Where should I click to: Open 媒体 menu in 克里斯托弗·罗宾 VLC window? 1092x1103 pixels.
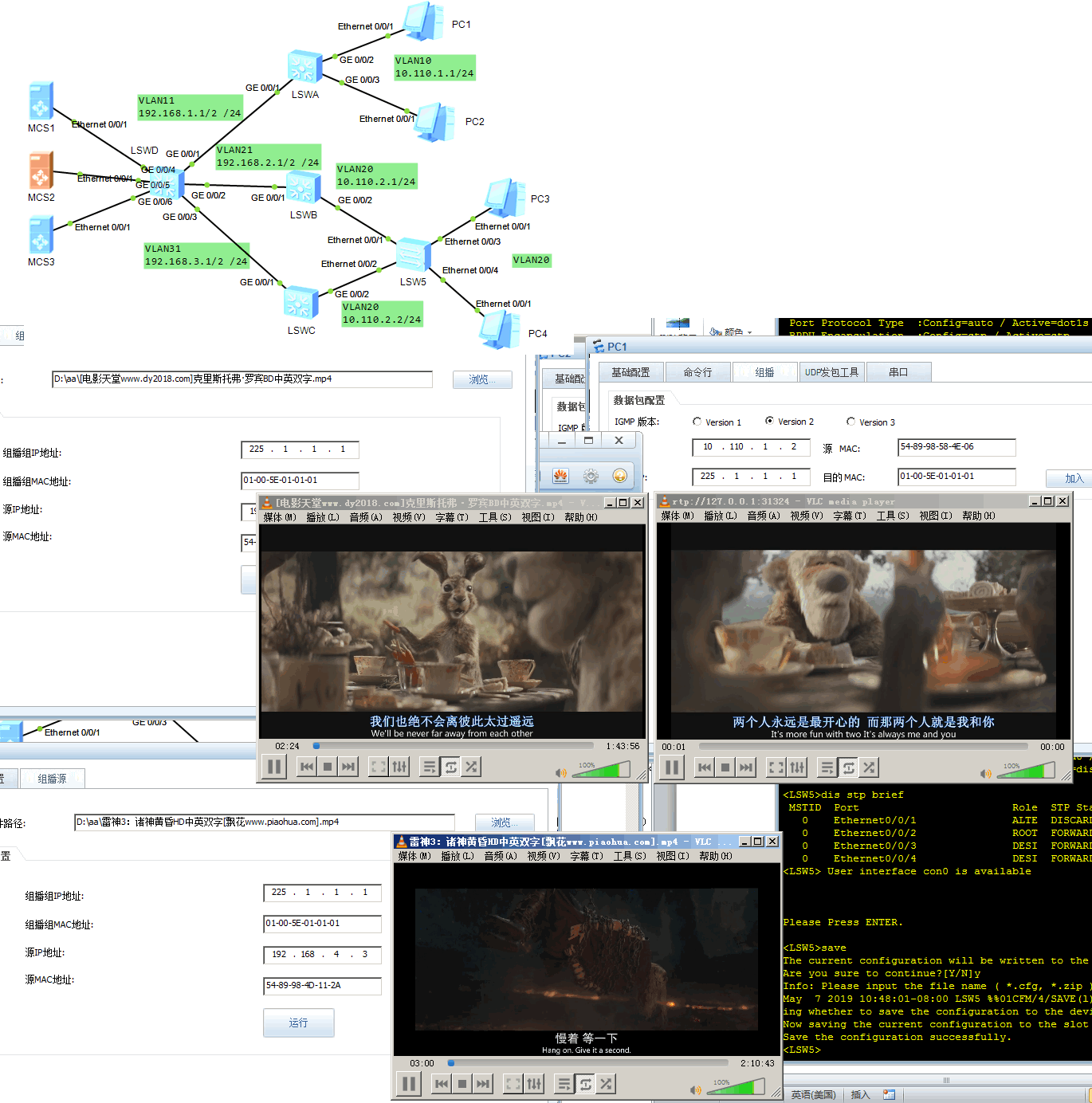click(x=280, y=517)
